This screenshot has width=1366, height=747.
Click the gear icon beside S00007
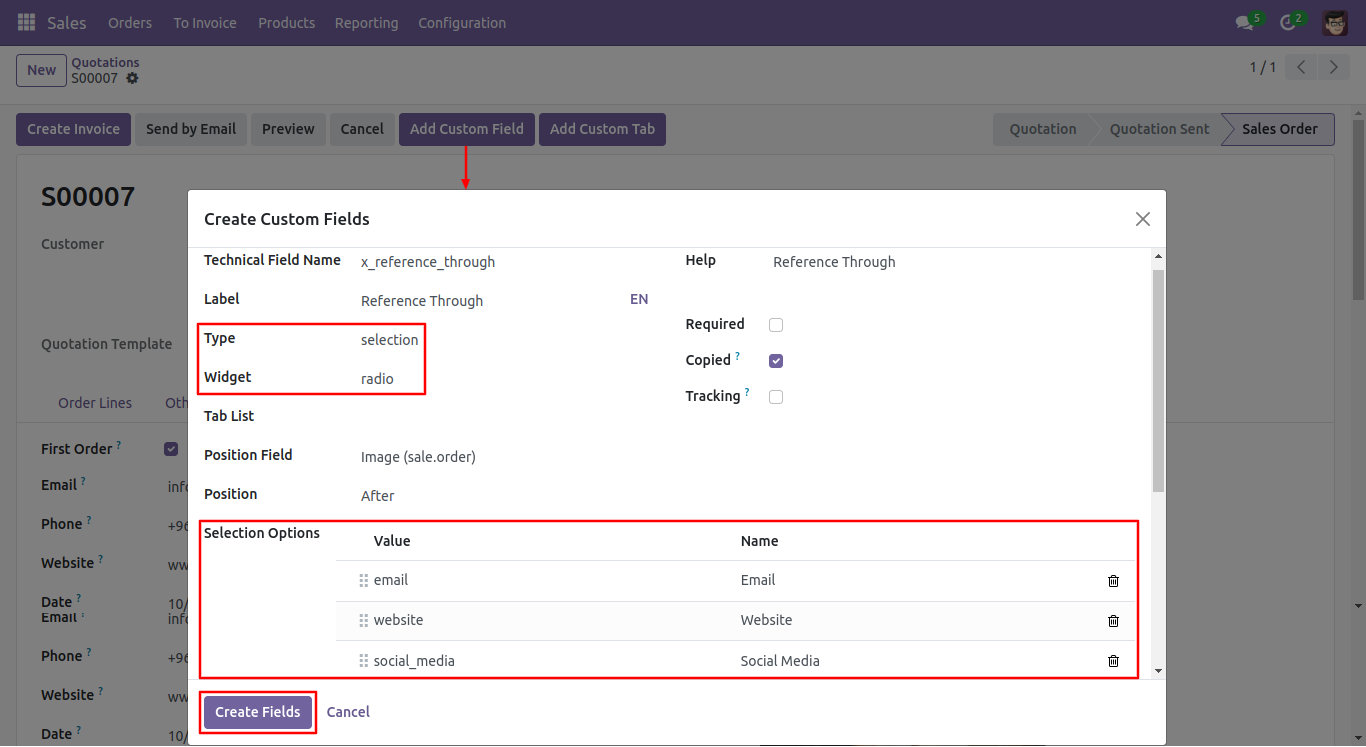(x=132, y=78)
